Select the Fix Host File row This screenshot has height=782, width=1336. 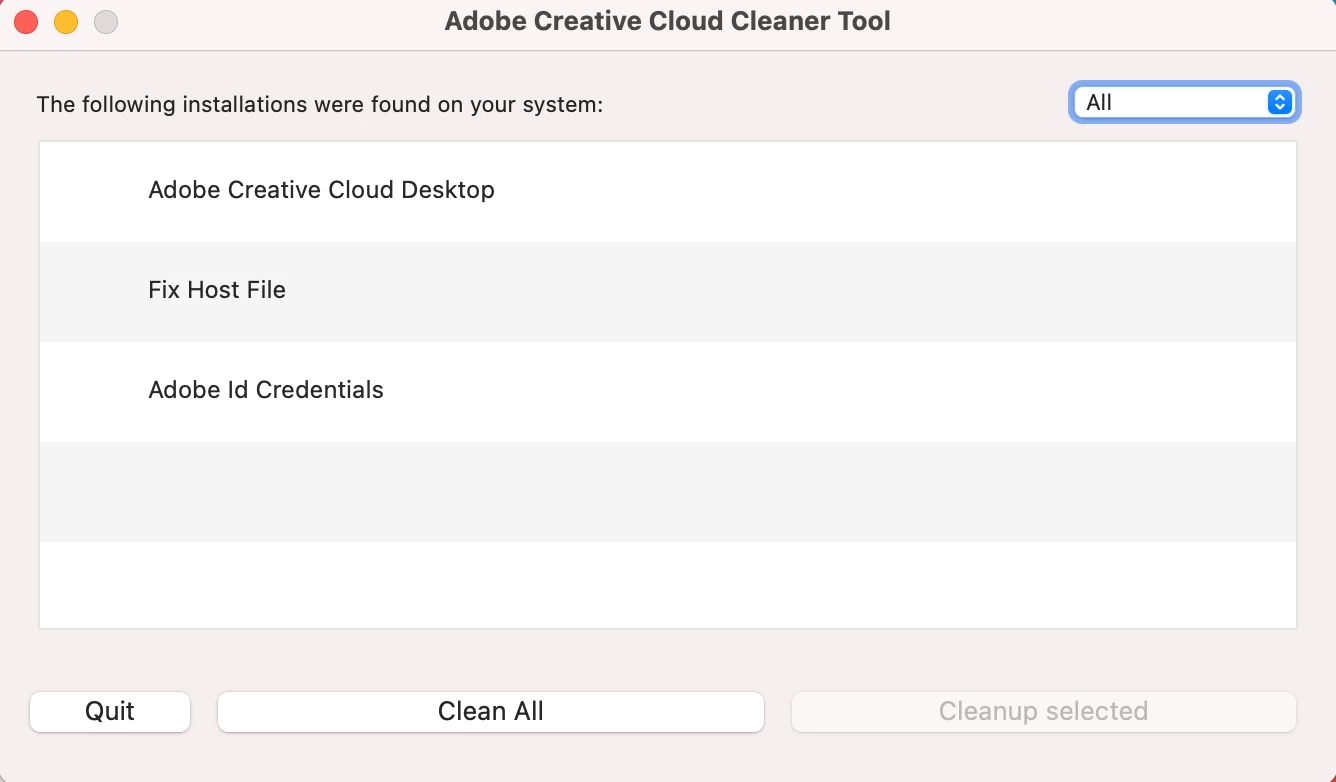(x=668, y=291)
